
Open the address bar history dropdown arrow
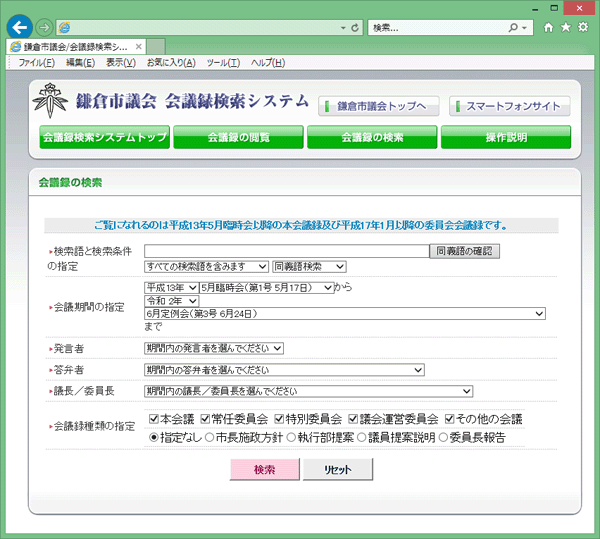(x=343, y=28)
